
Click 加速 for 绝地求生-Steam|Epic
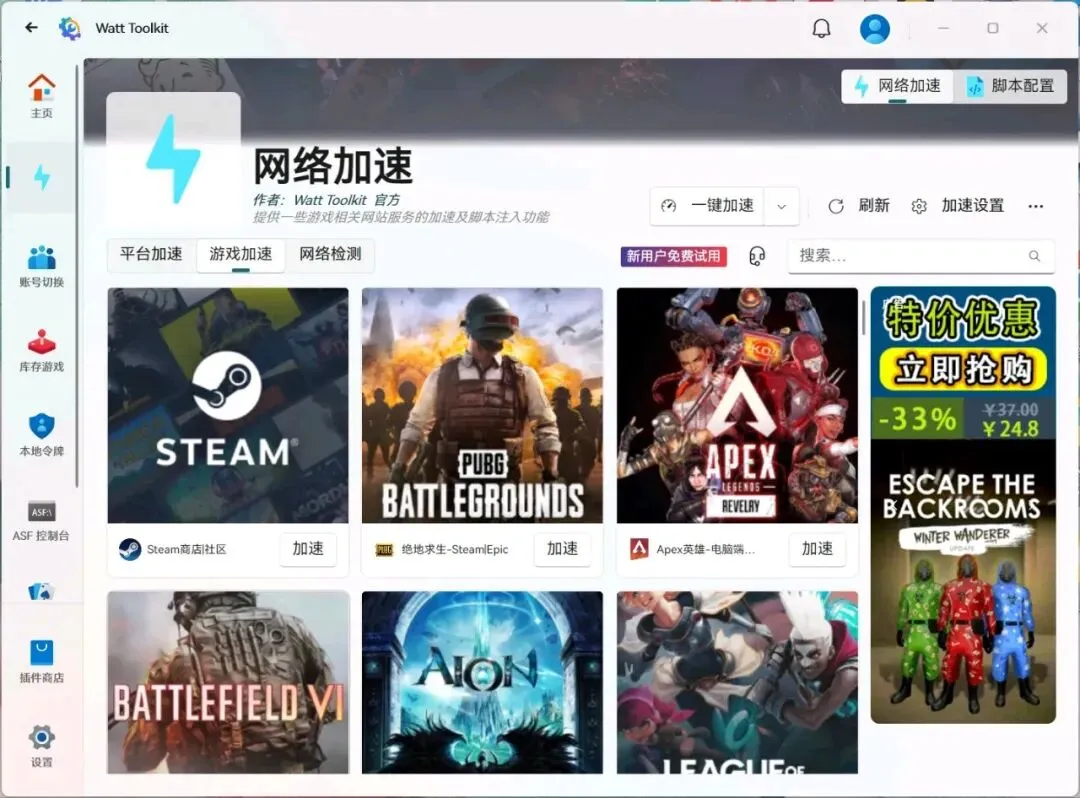pyautogui.click(x=563, y=549)
